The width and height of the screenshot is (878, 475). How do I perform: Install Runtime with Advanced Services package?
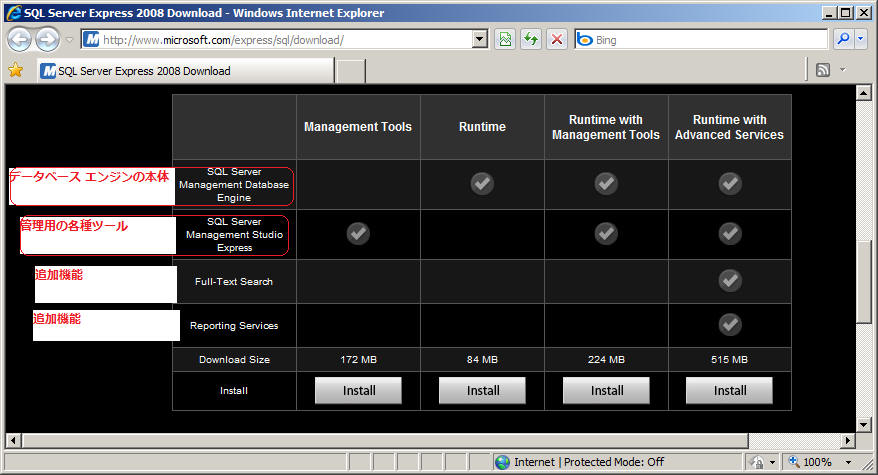point(729,390)
